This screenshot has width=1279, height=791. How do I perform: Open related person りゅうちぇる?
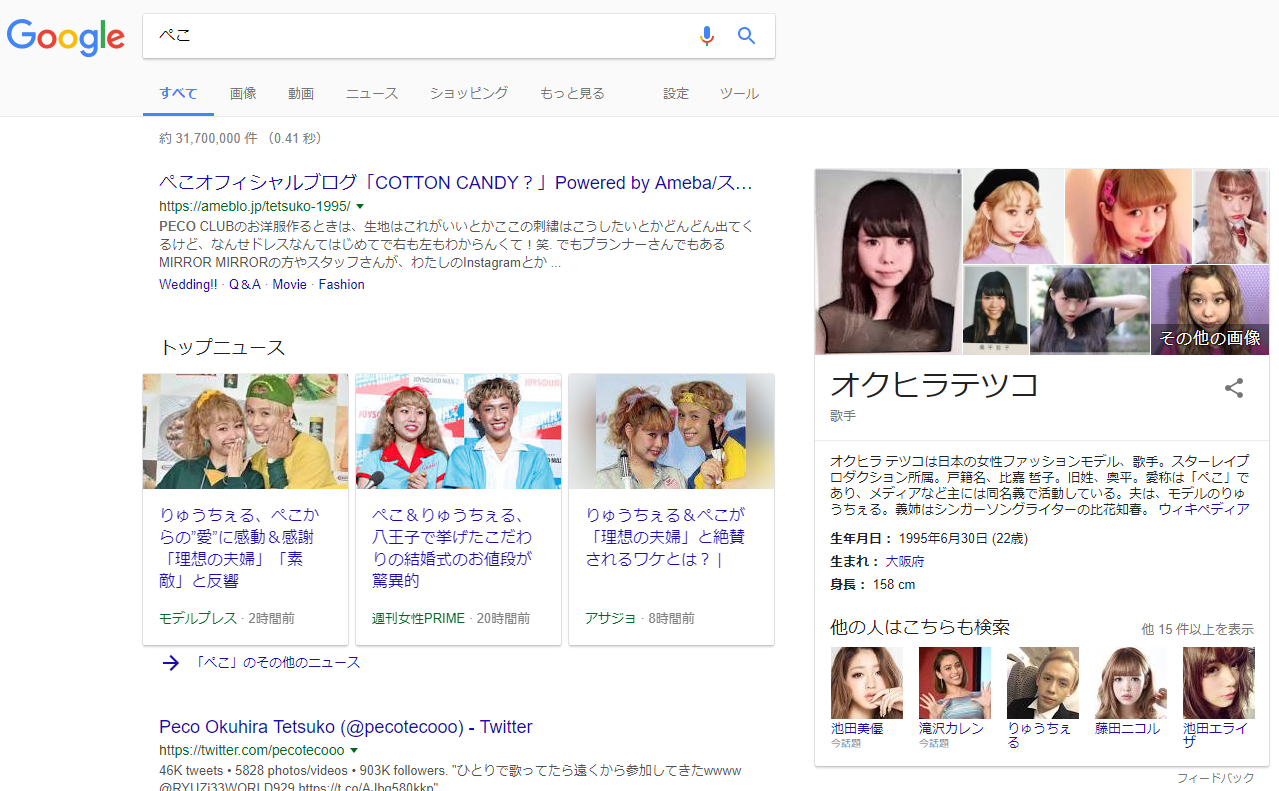(1043, 697)
